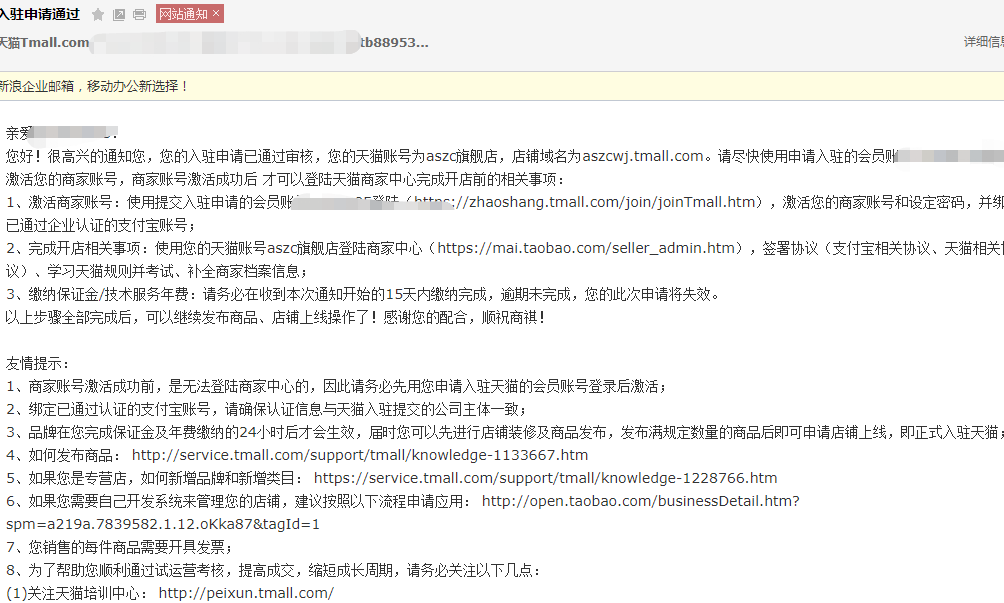This screenshot has width=1004, height=603.
Task: Click the line starting 以上步骤全部完成后
Action: coord(275,318)
